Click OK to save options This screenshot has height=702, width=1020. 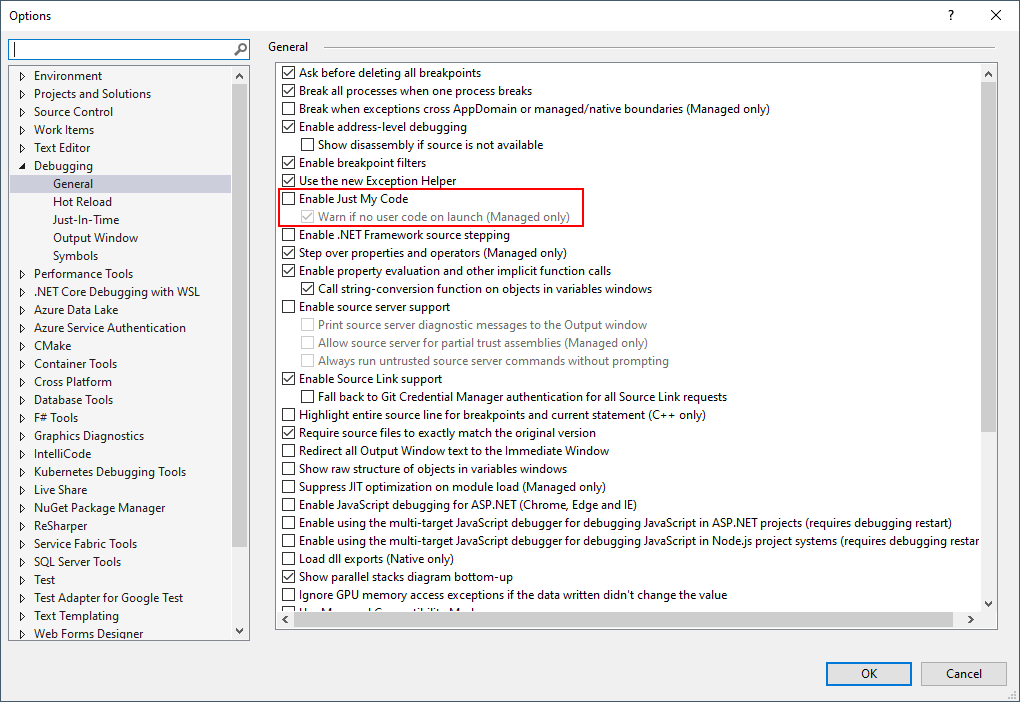pyautogui.click(x=868, y=673)
